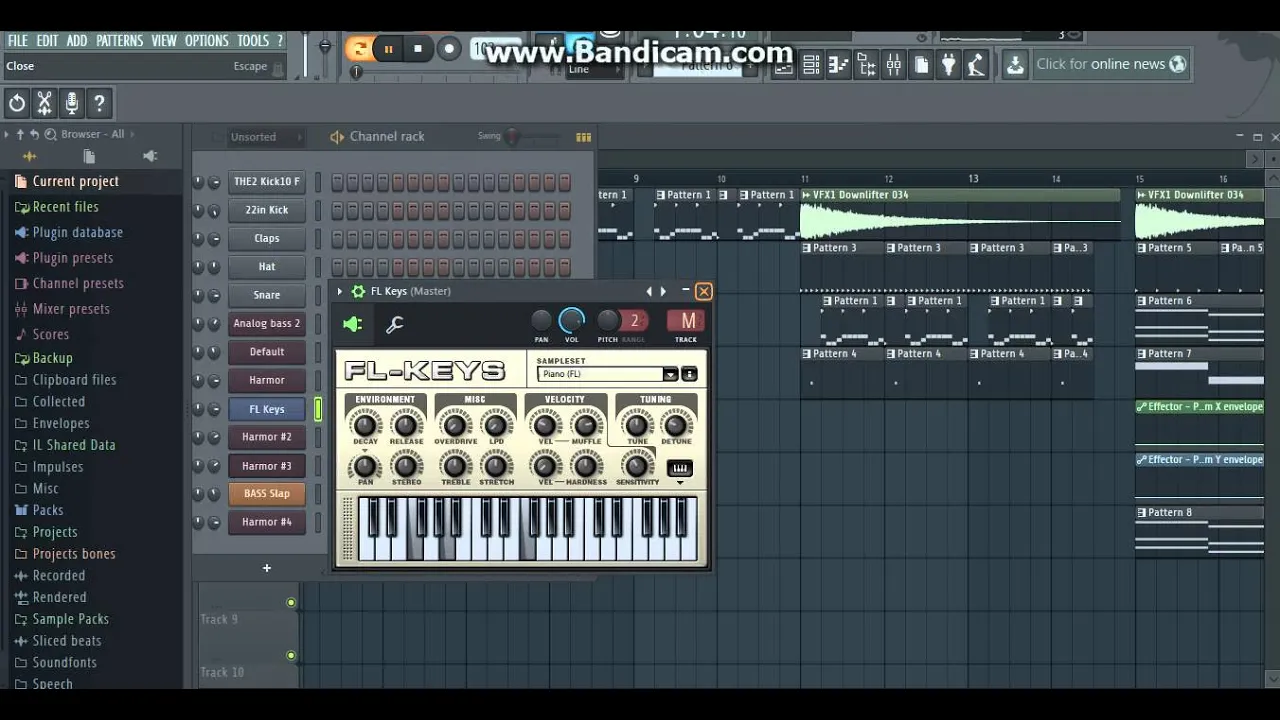Click the sampleset info button

pos(689,374)
